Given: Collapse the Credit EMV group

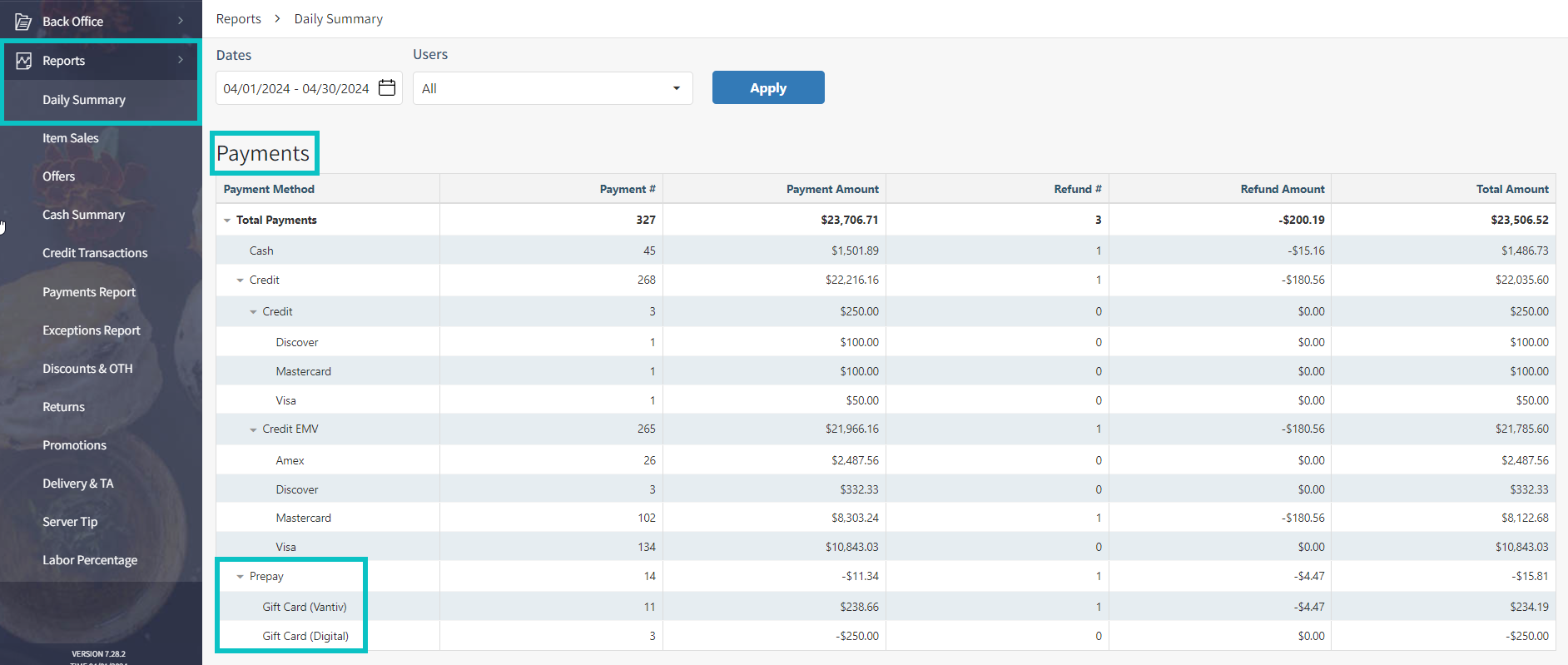Looking at the screenshot, I should point(253,430).
